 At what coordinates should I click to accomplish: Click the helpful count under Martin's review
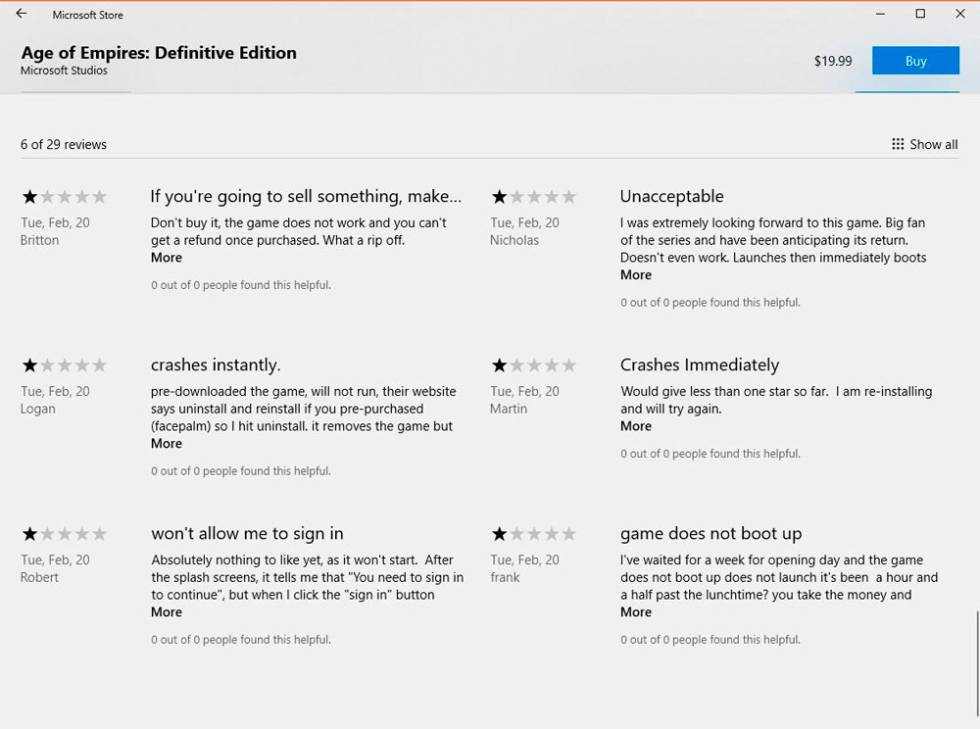click(x=710, y=453)
